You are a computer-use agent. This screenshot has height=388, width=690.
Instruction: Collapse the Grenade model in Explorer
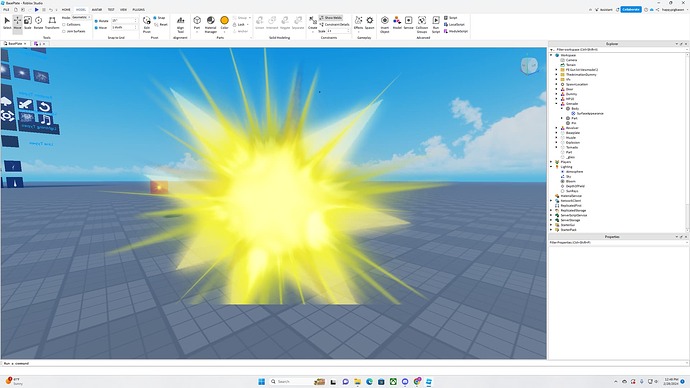pos(557,104)
